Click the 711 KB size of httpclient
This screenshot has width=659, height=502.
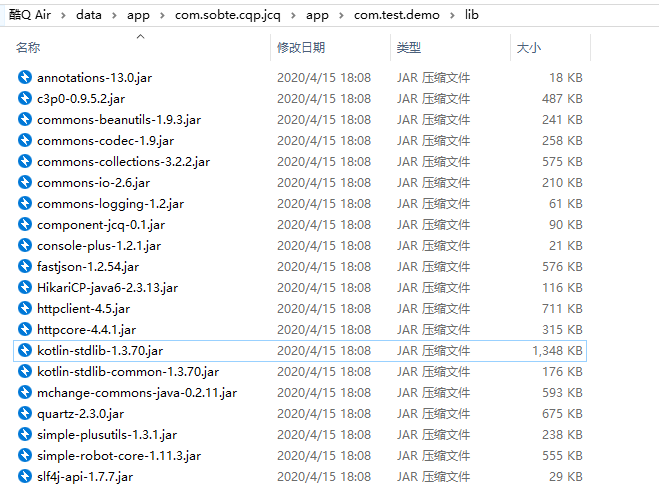(x=562, y=309)
